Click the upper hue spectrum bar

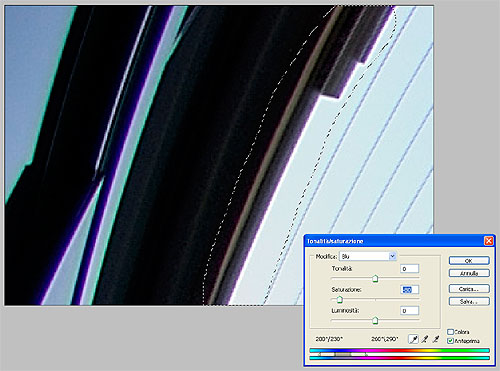click(x=399, y=350)
